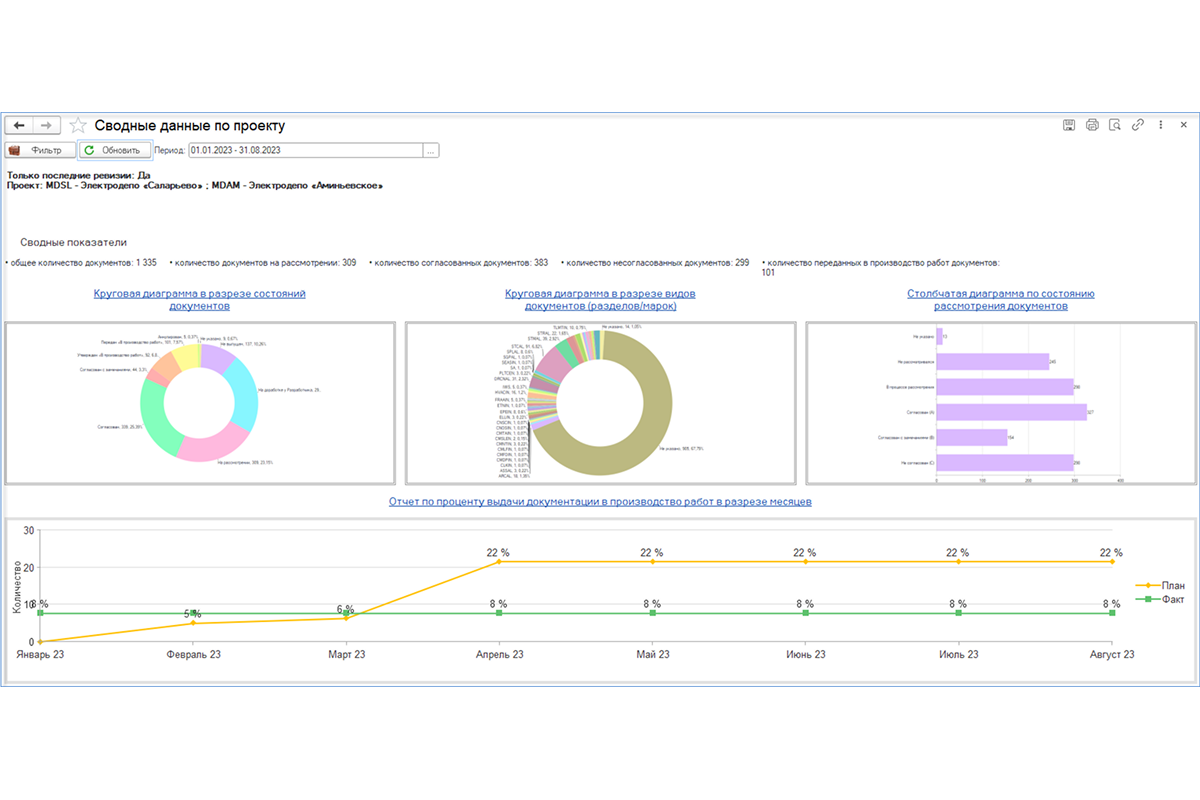Viewport: 1200px width, 800px height.
Task: Open print preview magnifier icon
Action: pyautogui.click(x=1114, y=125)
